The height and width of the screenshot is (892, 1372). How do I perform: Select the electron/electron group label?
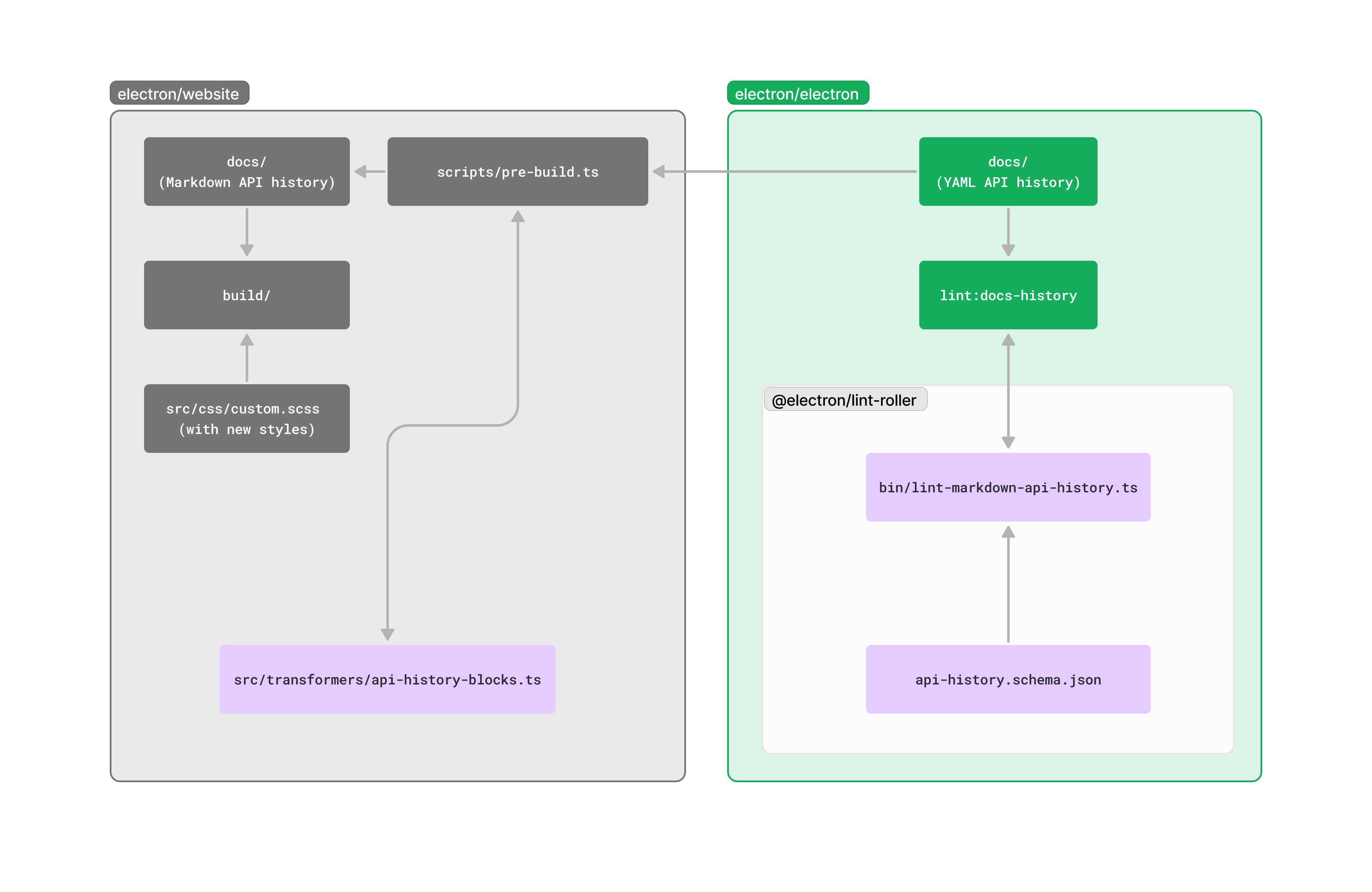click(x=798, y=93)
